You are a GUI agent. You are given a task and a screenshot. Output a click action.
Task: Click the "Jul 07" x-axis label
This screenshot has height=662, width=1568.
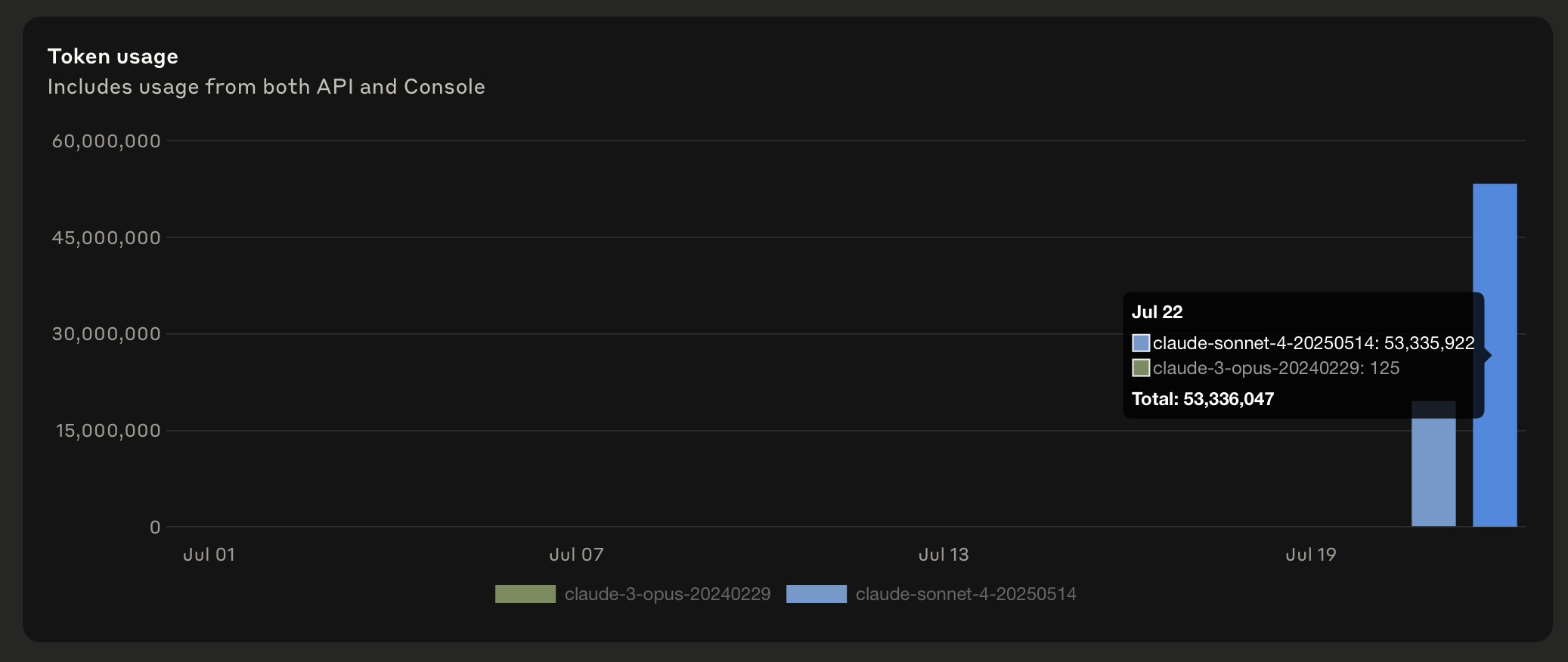point(576,555)
